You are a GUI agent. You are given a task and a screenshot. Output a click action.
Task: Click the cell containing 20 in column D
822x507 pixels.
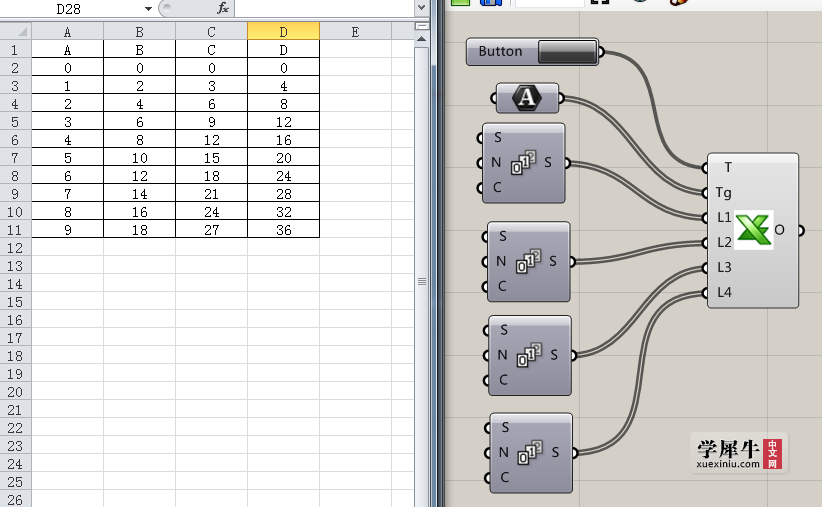[283, 158]
